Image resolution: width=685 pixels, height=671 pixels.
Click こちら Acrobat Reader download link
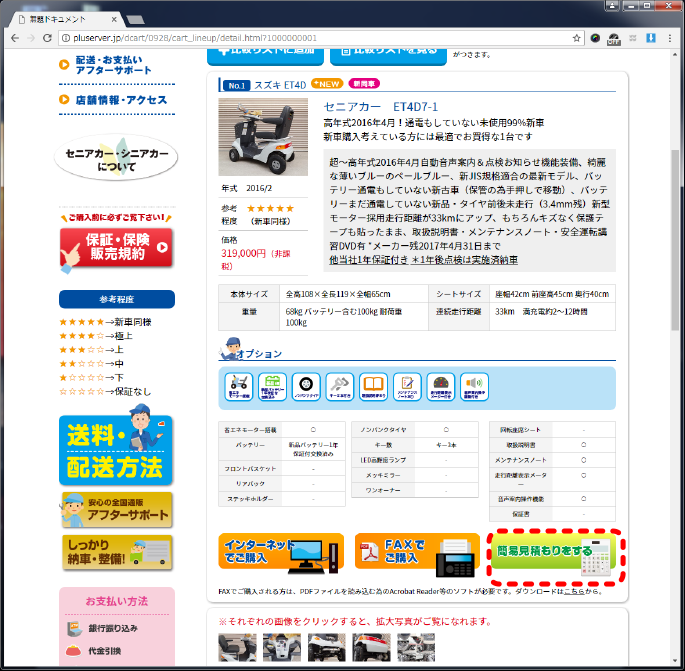(574, 591)
